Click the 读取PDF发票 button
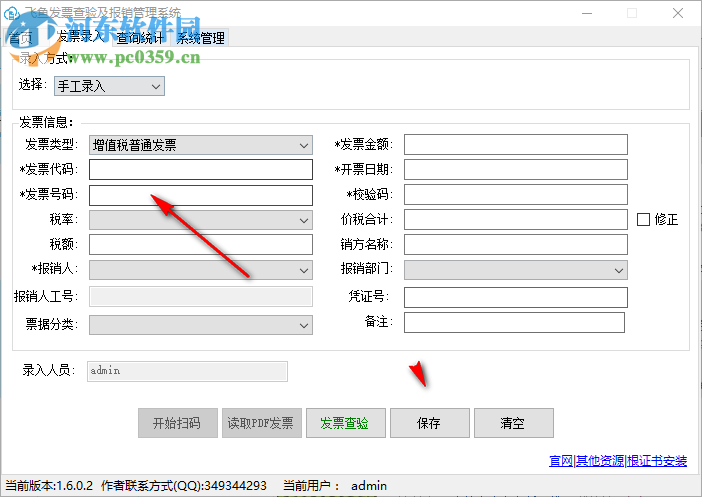This screenshot has width=702, height=497. [262, 423]
